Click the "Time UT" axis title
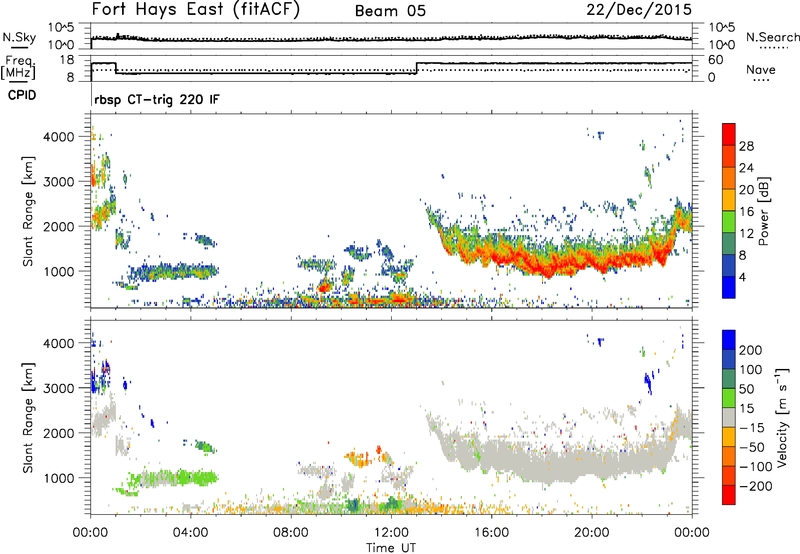The height and width of the screenshot is (554, 800). (391, 548)
